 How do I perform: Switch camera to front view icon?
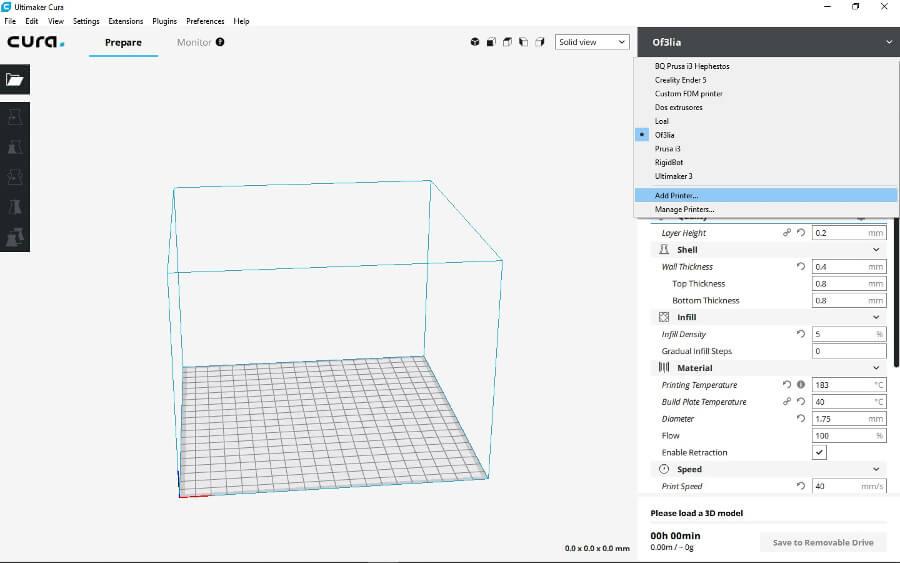pyautogui.click(x=491, y=42)
